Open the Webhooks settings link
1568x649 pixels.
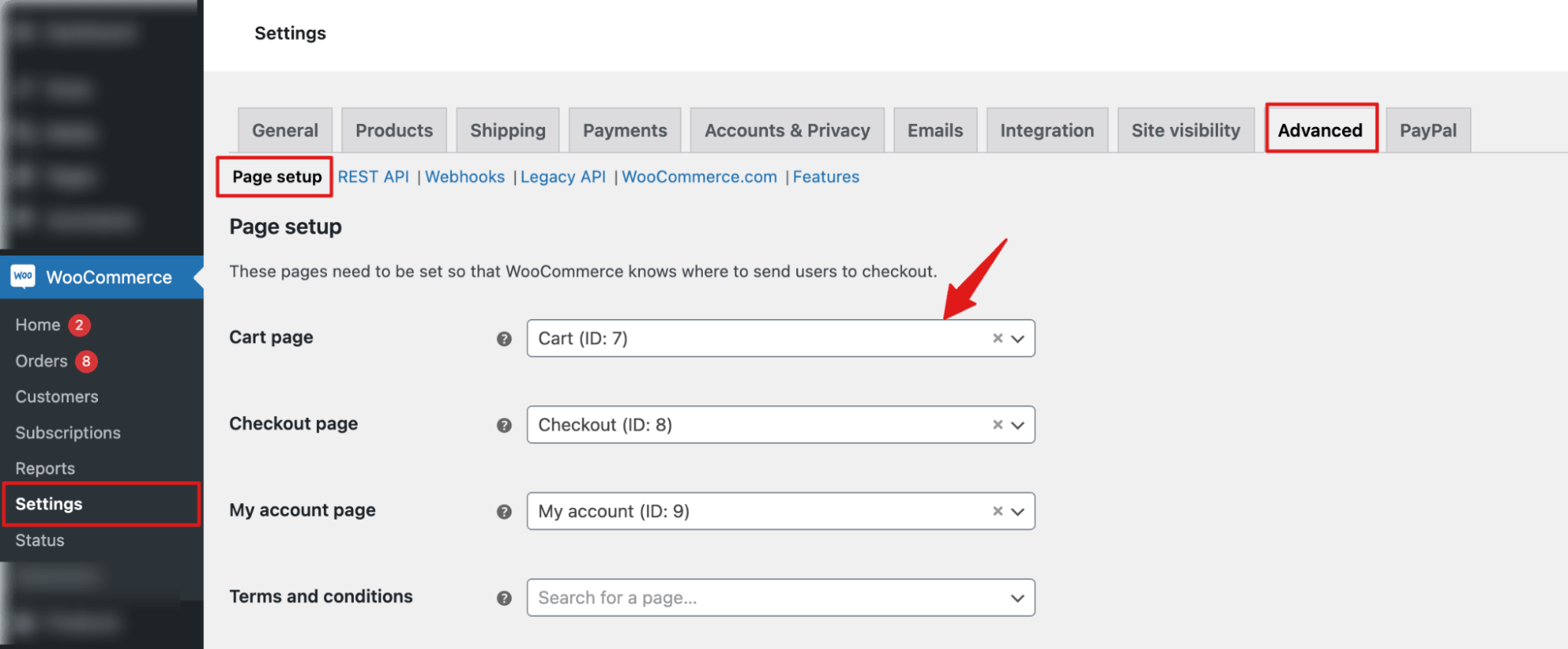click(x=464, y=176)
